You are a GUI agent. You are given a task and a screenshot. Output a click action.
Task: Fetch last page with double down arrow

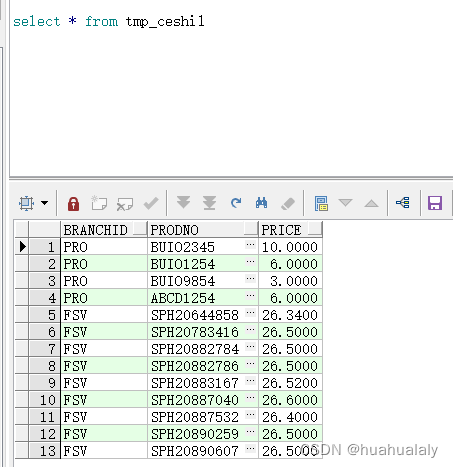pos(209,203)
